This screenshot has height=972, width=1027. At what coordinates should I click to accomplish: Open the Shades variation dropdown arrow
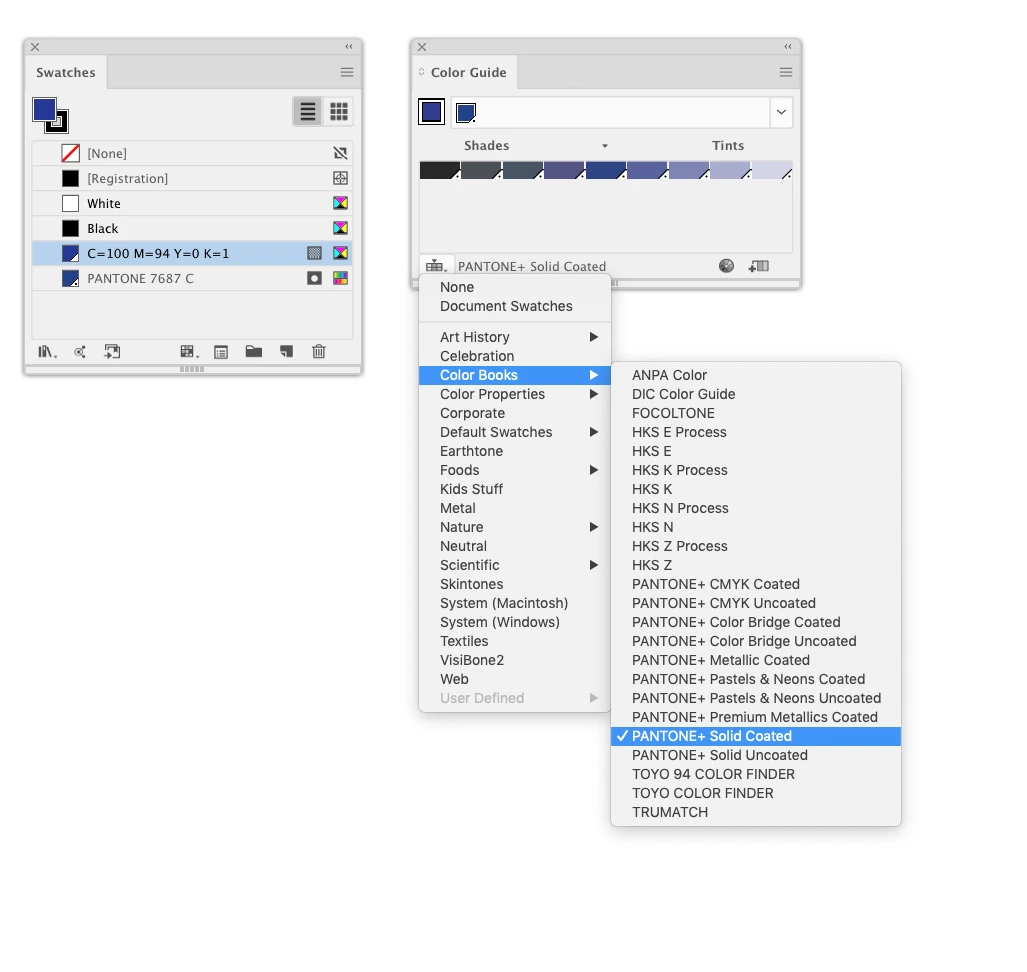(x=605, y=146)
